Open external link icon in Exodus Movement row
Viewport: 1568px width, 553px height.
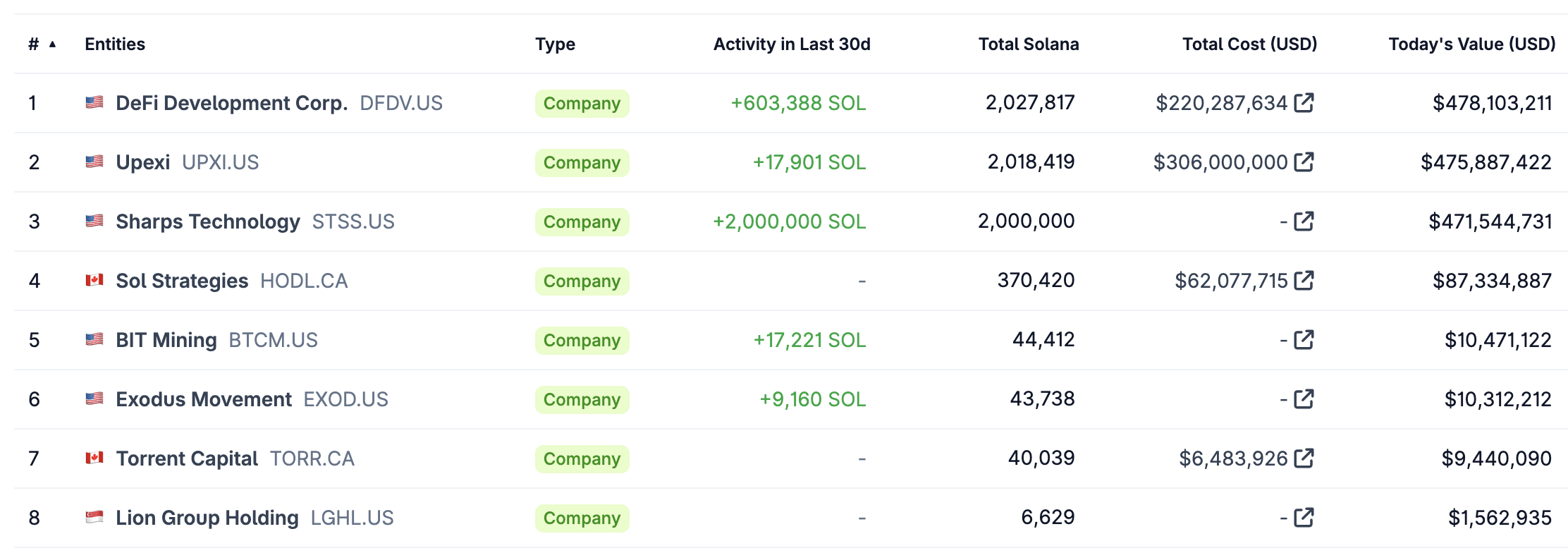[x=1304, y=399]
